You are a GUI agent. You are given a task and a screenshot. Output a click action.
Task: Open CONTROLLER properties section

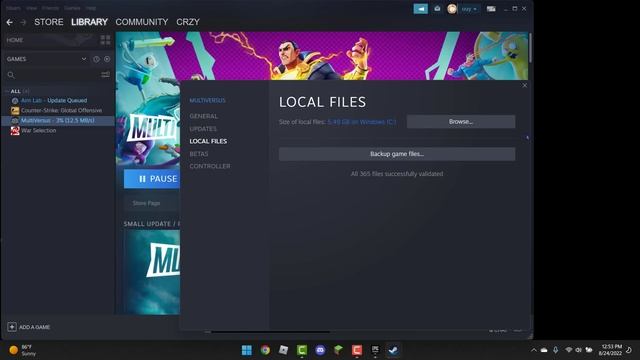[210, 166]
